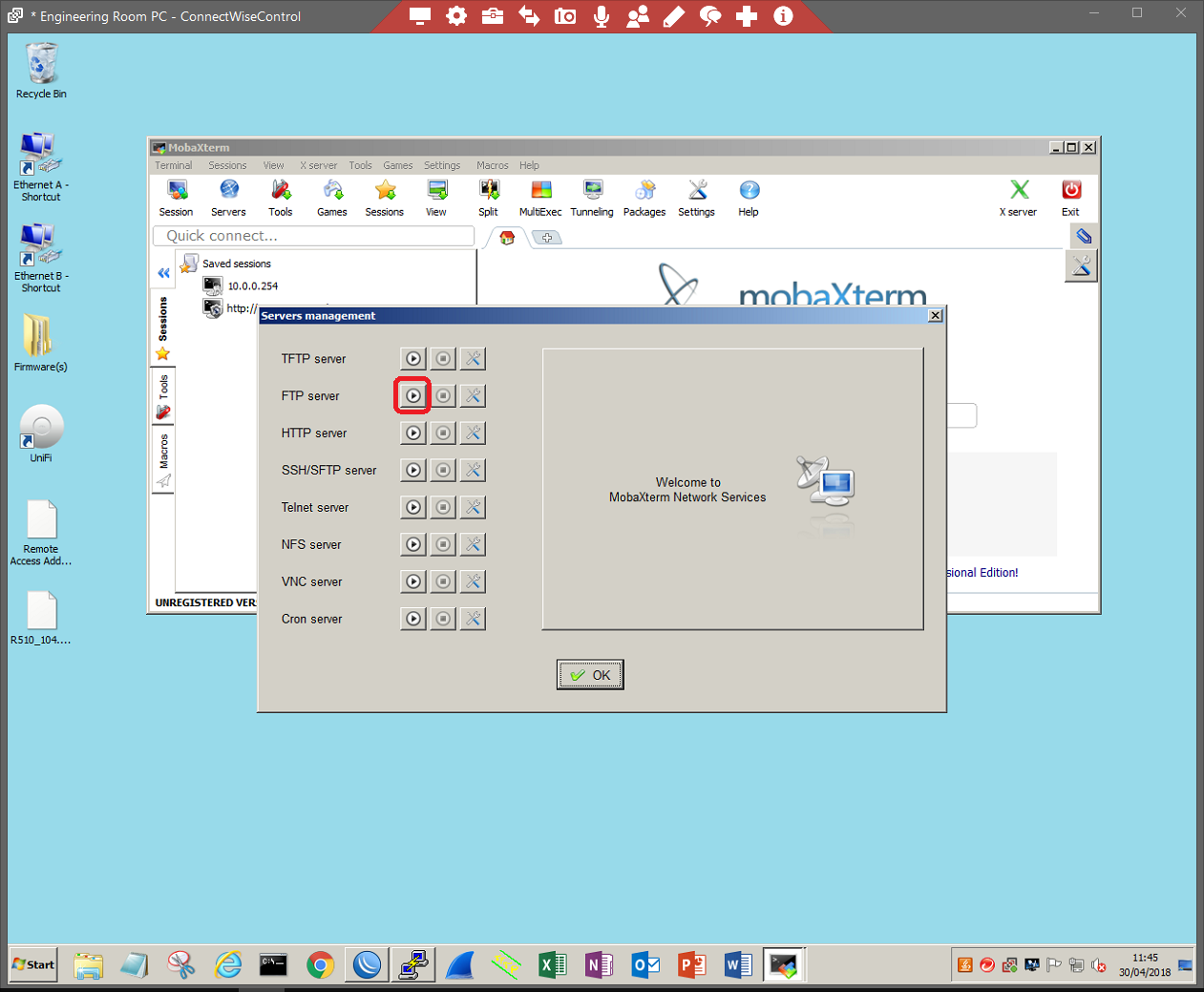Open NFS server configuration
Image resolution: width=1204 pixels, height=992 pixels.
pos(473,545)
